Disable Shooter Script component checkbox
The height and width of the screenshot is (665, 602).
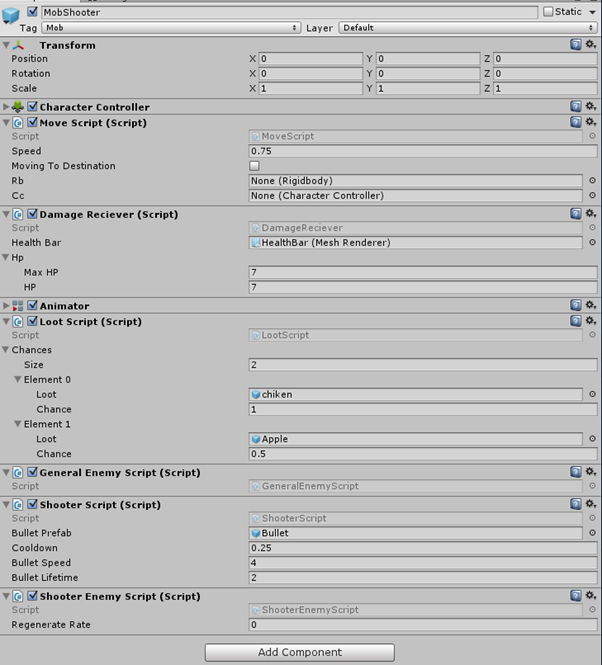tap(32, 504)
